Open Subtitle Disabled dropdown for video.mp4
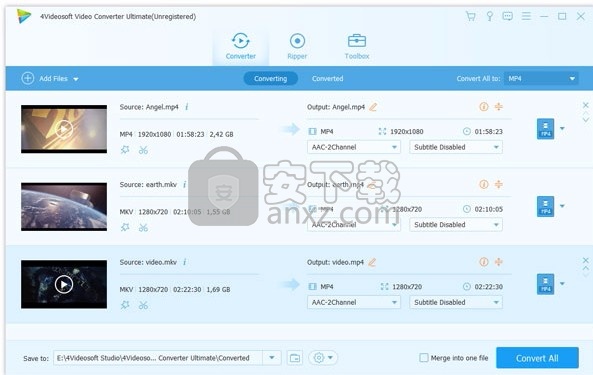The image size is (593, 375). [x=456, y=302]
